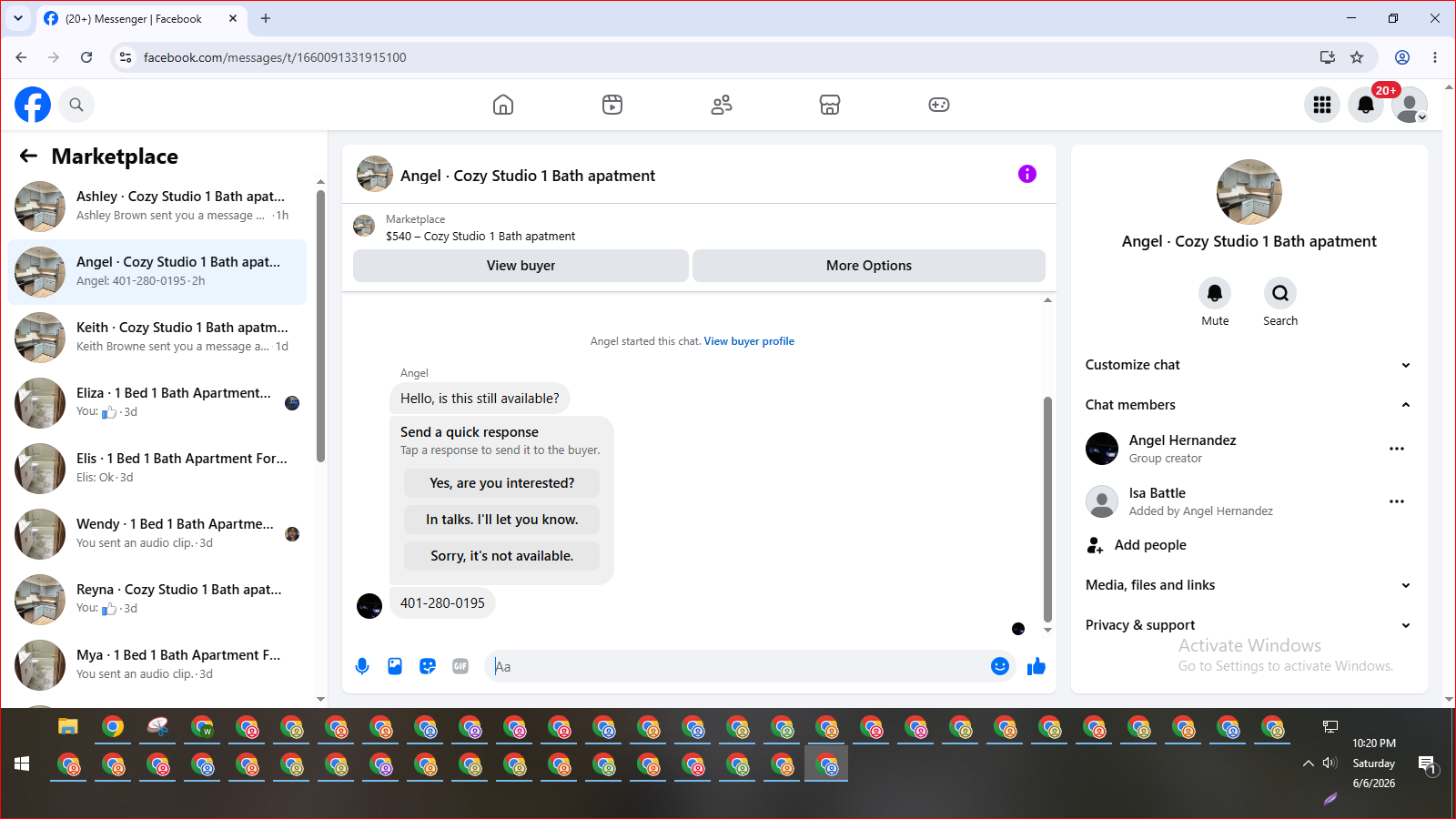Image resolution: width=1456 pixels, height=819 pixels.
Task: Send quick reply 'In talks. I'll let you know.'
Action: [502, 520]
